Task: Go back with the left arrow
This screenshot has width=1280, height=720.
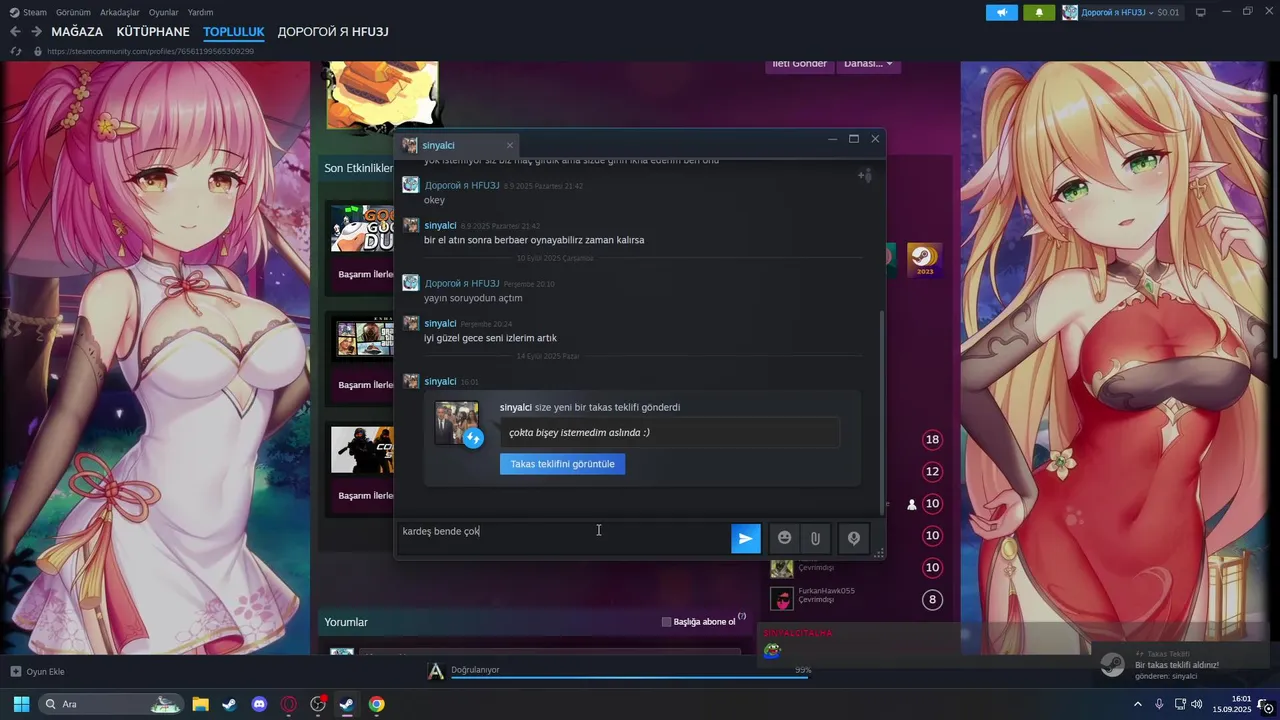Action: [15, 32]
